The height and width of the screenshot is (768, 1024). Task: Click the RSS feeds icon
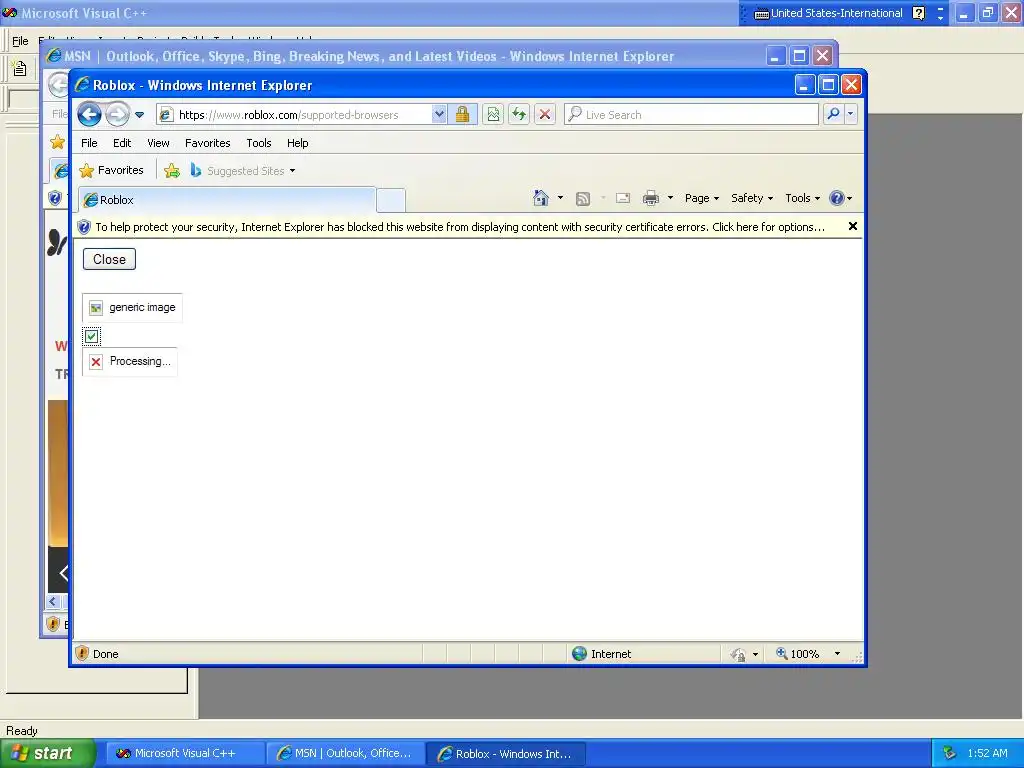583,199
